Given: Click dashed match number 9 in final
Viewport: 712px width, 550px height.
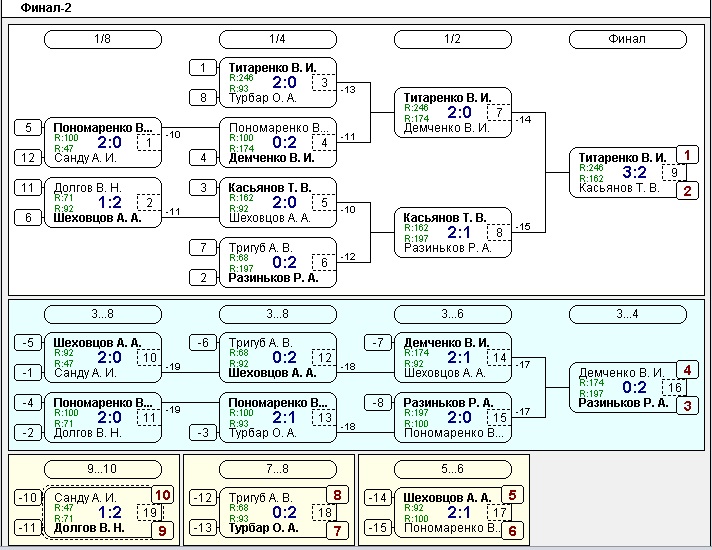Looking at the screenshot, I should click(674, 173).
